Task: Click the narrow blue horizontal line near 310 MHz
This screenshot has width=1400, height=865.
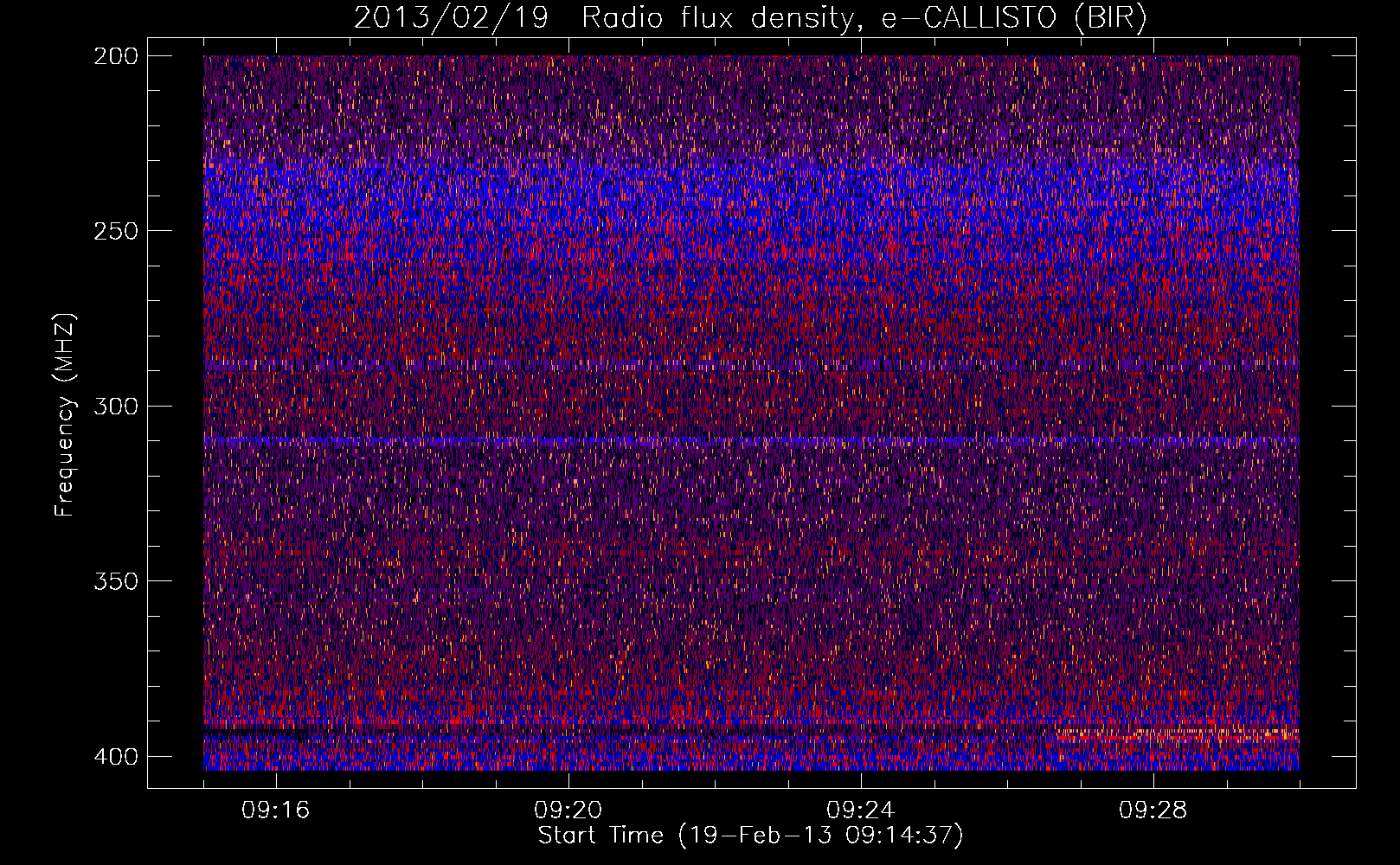Action: pos(751,440)
